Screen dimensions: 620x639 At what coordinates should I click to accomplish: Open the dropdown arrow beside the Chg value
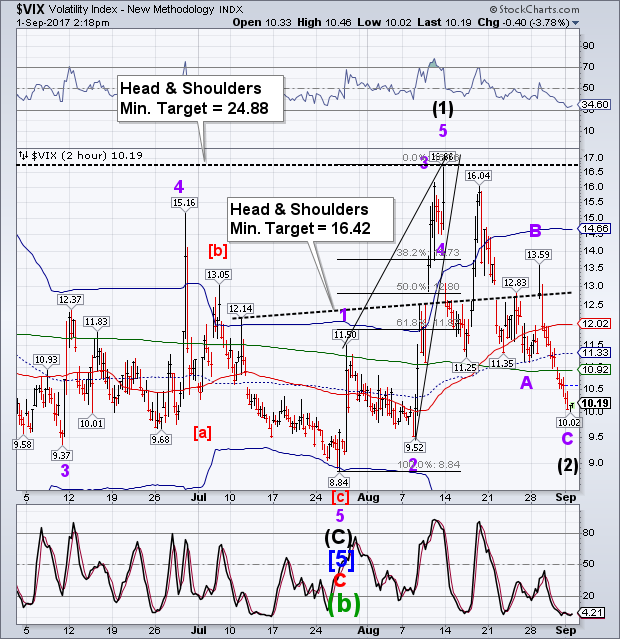tap(575, 23)
